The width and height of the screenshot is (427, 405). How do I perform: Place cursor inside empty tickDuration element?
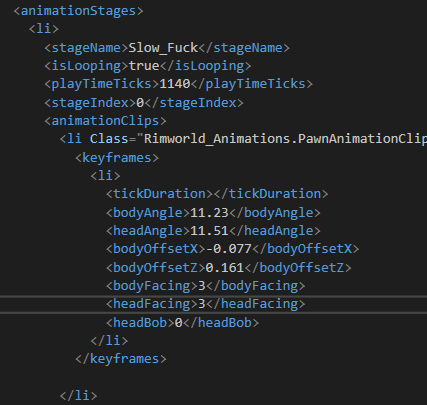click(213, 194)
